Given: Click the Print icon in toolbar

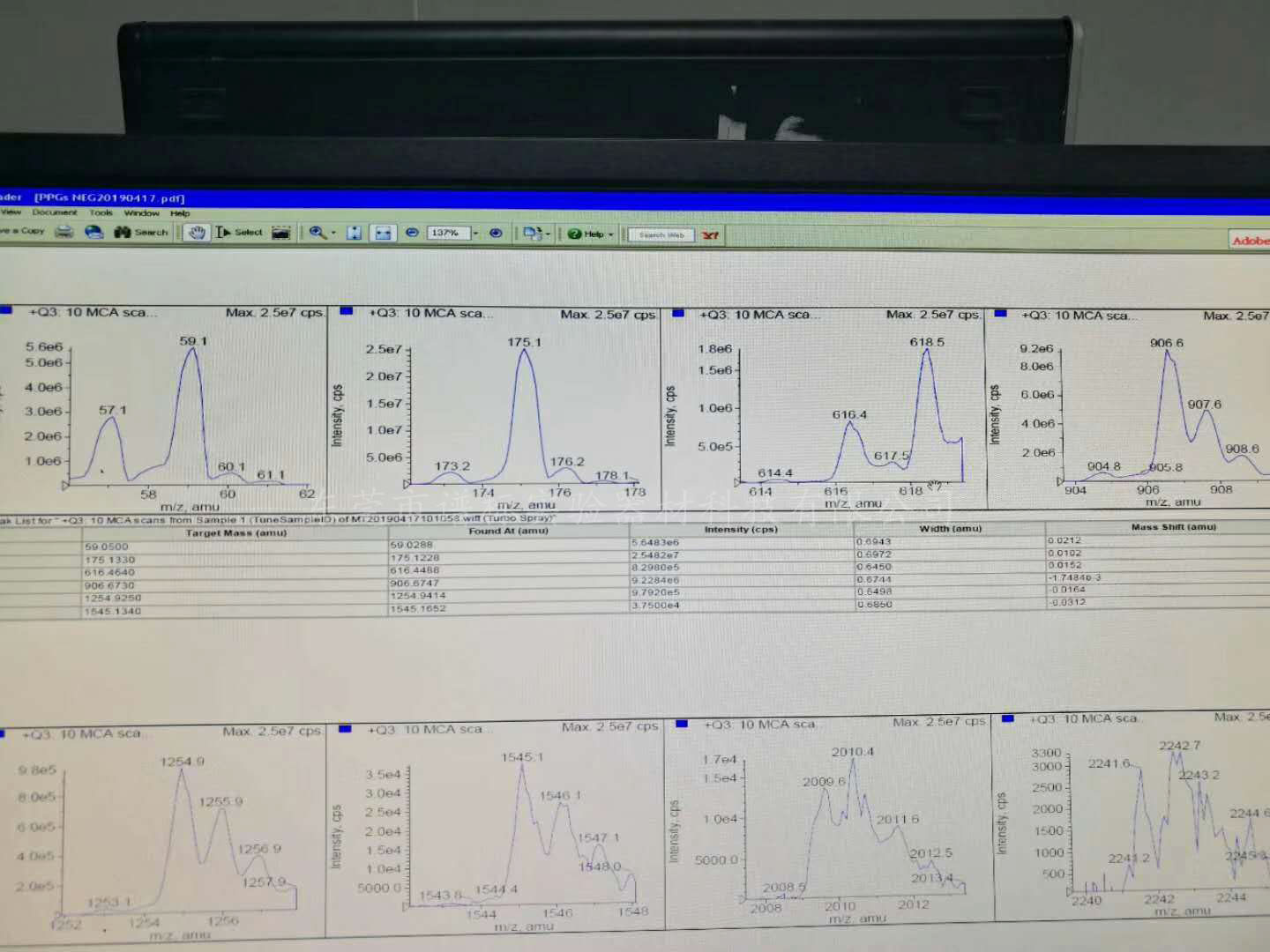Looking at the screenshot, I should (x=64, y=232).
